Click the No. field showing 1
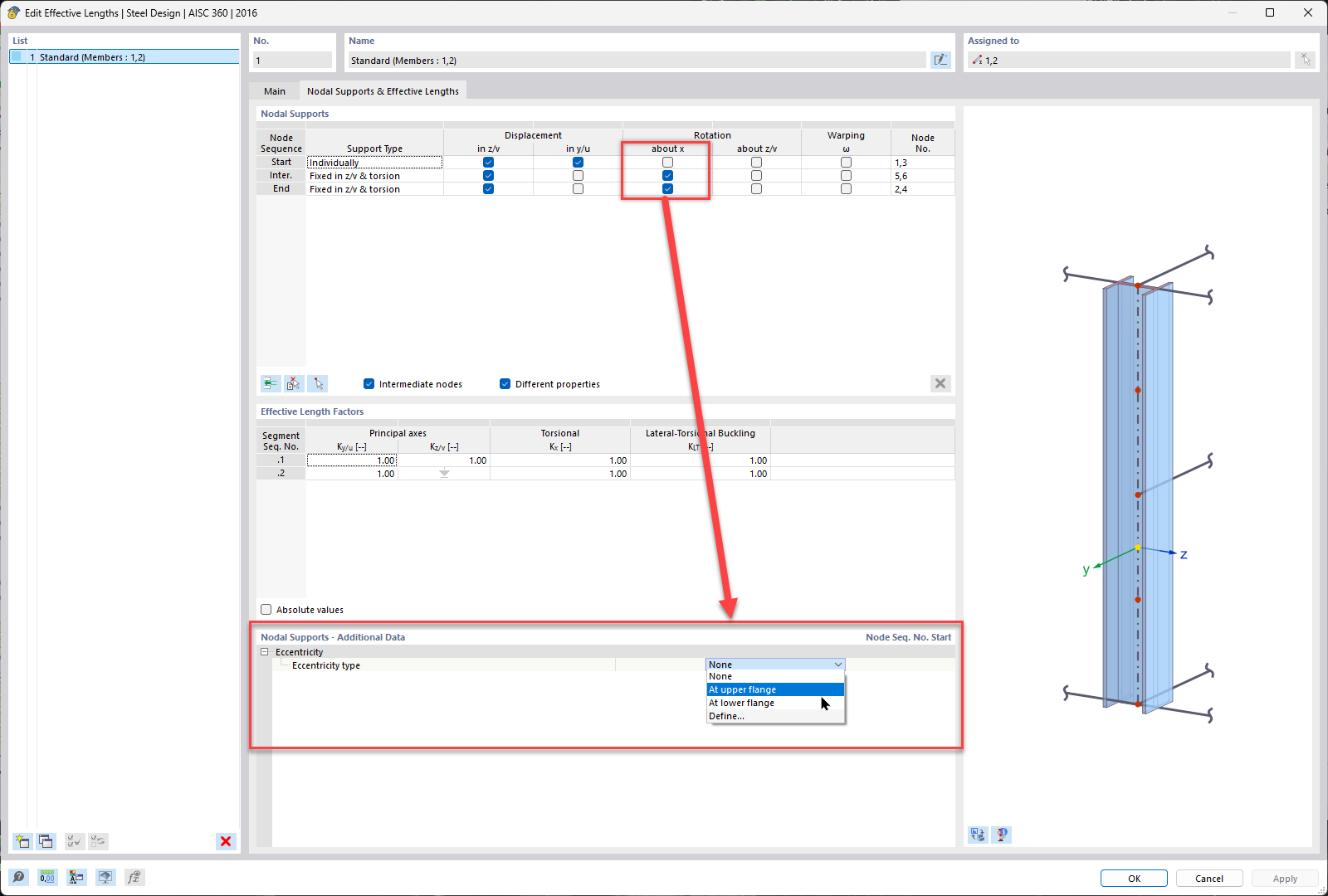 coord(292,61)
